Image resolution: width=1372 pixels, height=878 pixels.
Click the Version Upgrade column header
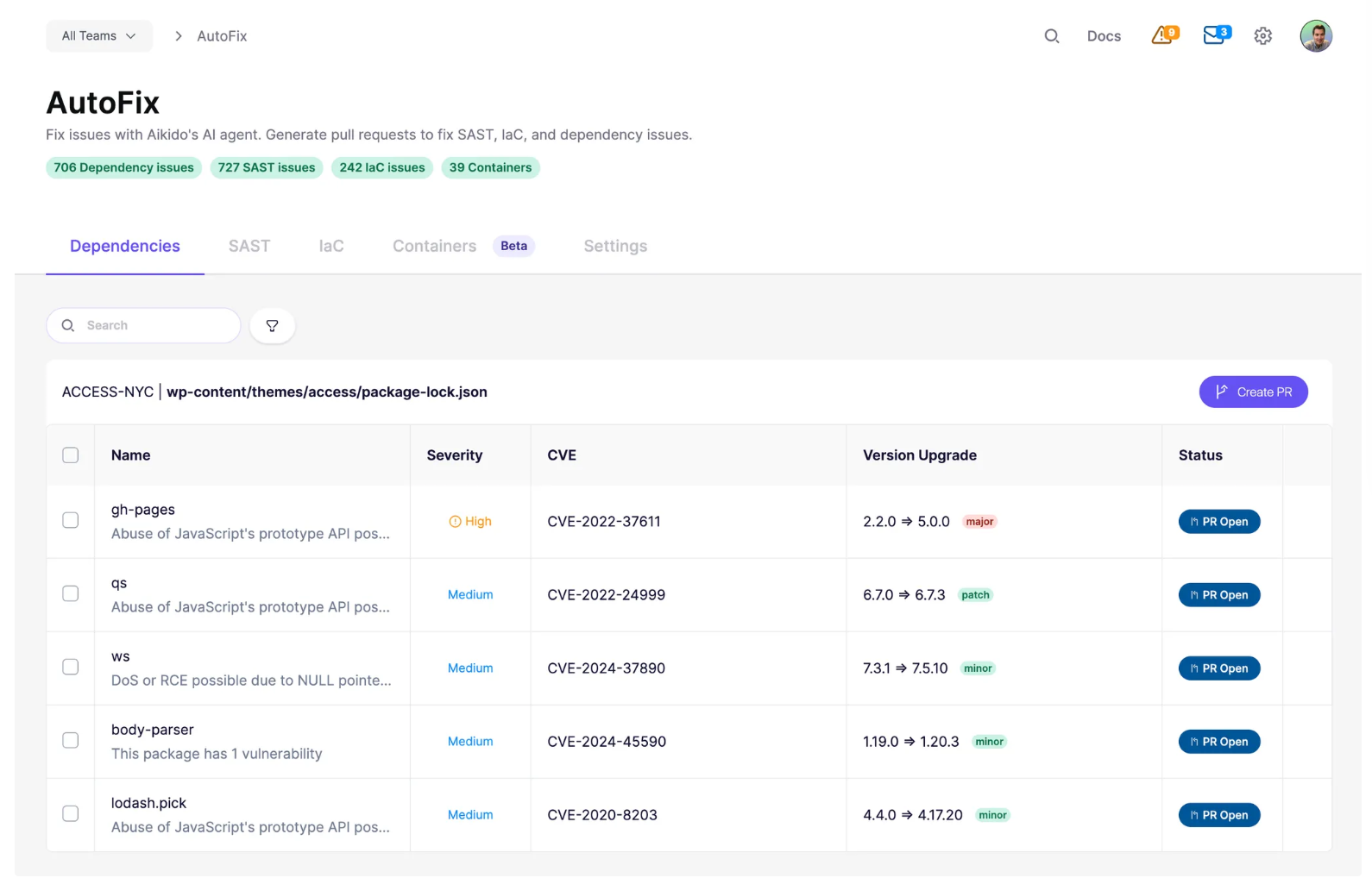pos(920,455)
